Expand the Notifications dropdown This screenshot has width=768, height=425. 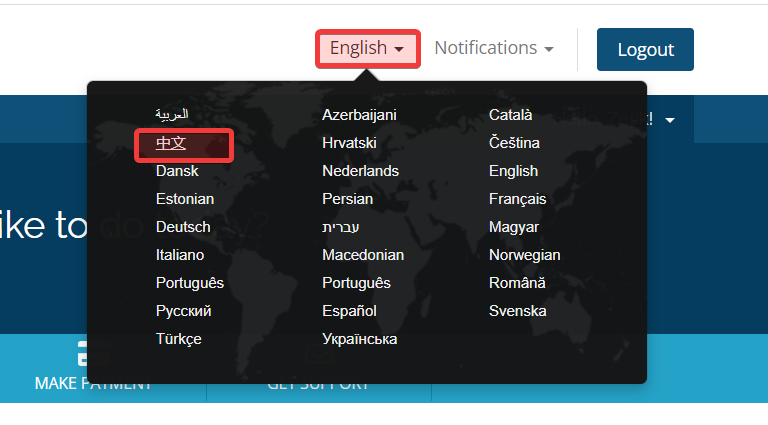pos(494,48)
